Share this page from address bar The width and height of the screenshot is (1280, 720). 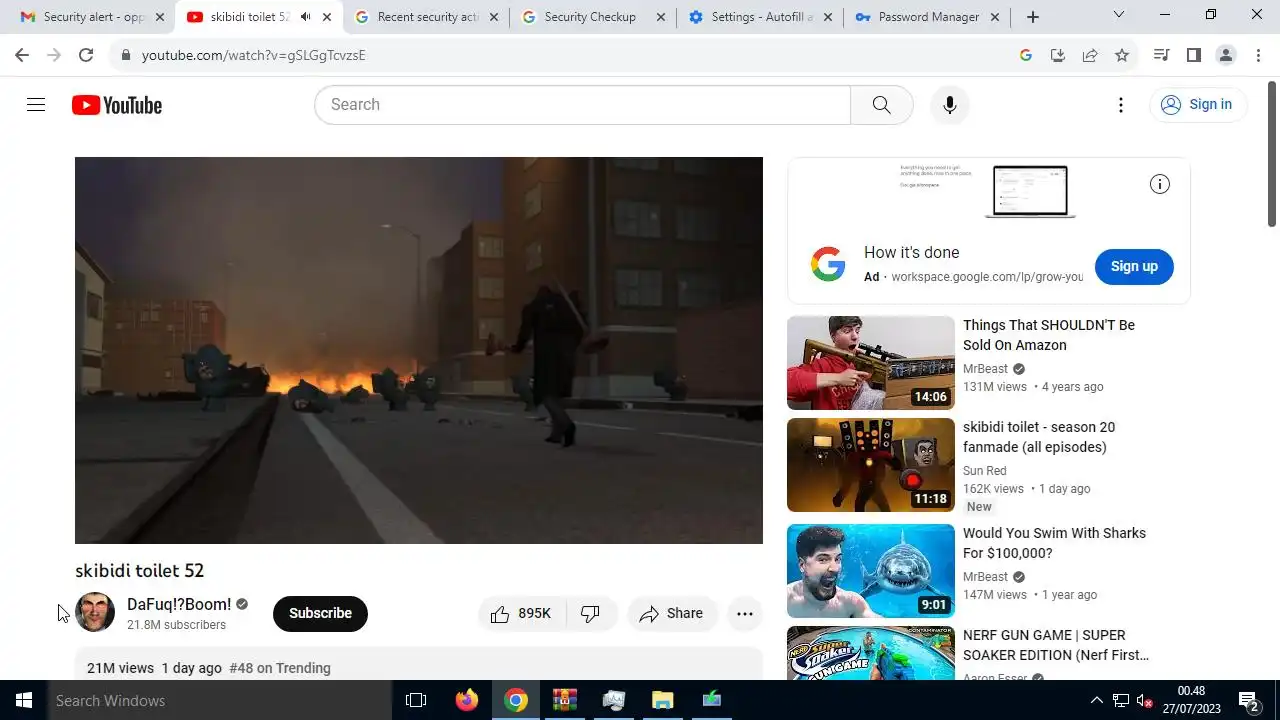coord(1090,55)
